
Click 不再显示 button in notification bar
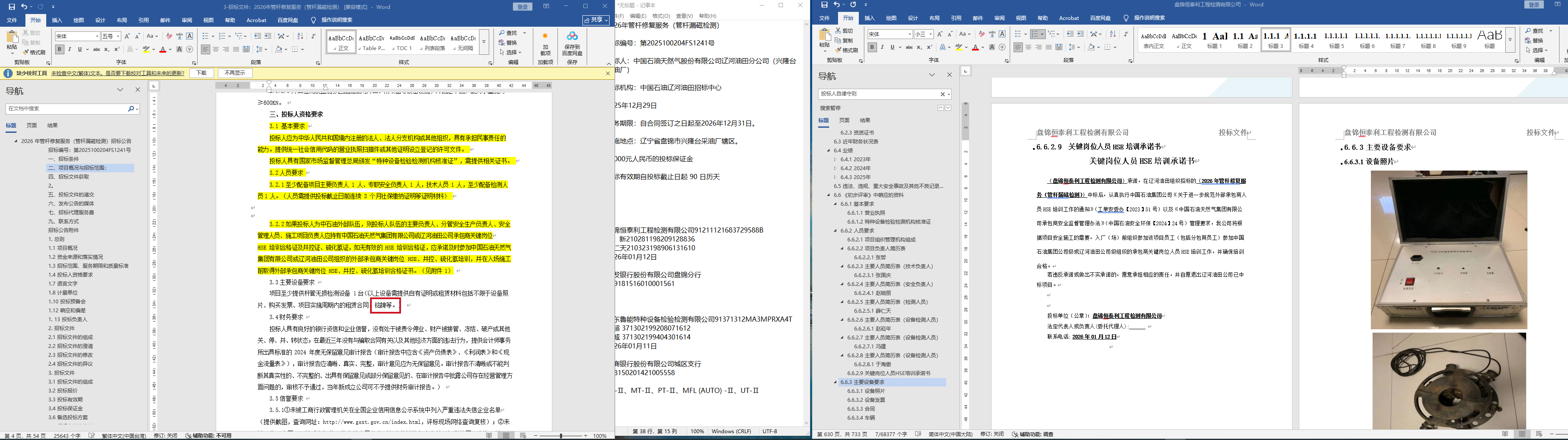234,73
